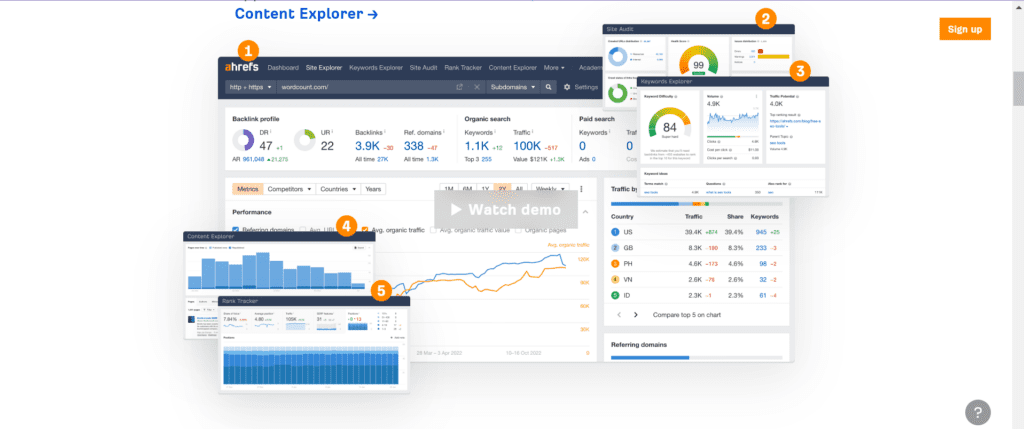The image size is (1024, 429).
Task: Click the search magnifier icon in the URL bar
Action: pyautogui.click(x=548, y=87)
